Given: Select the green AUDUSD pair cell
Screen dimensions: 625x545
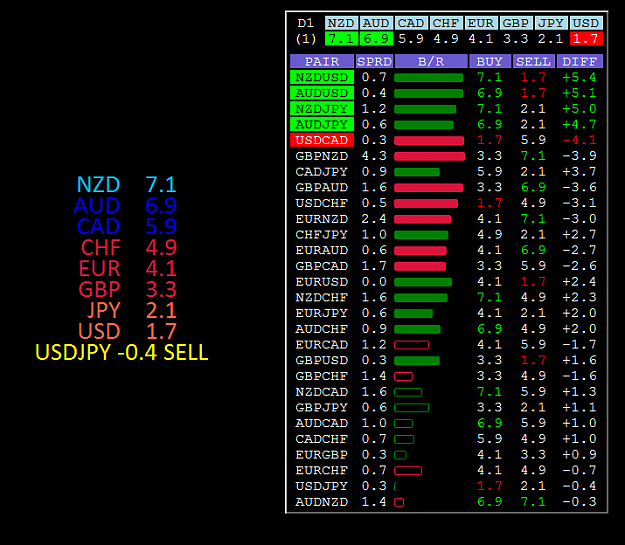Looking at the screenshot, I should click(322, 93).
